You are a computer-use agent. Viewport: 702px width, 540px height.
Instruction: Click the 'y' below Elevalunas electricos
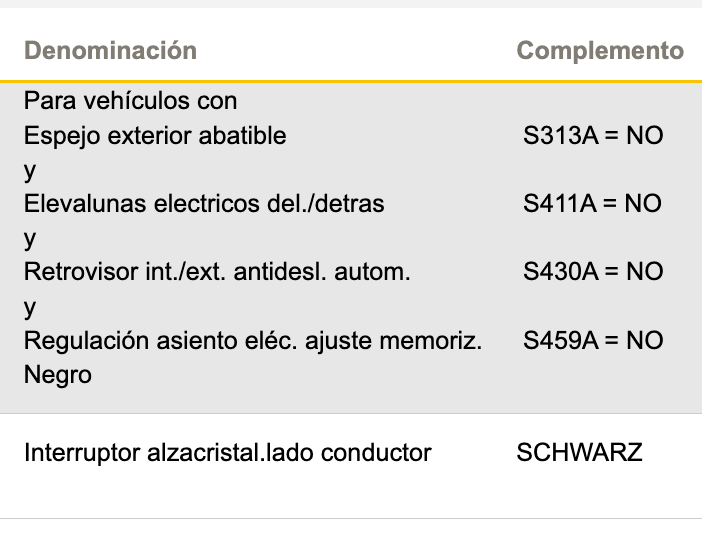[x=30, y=238]
